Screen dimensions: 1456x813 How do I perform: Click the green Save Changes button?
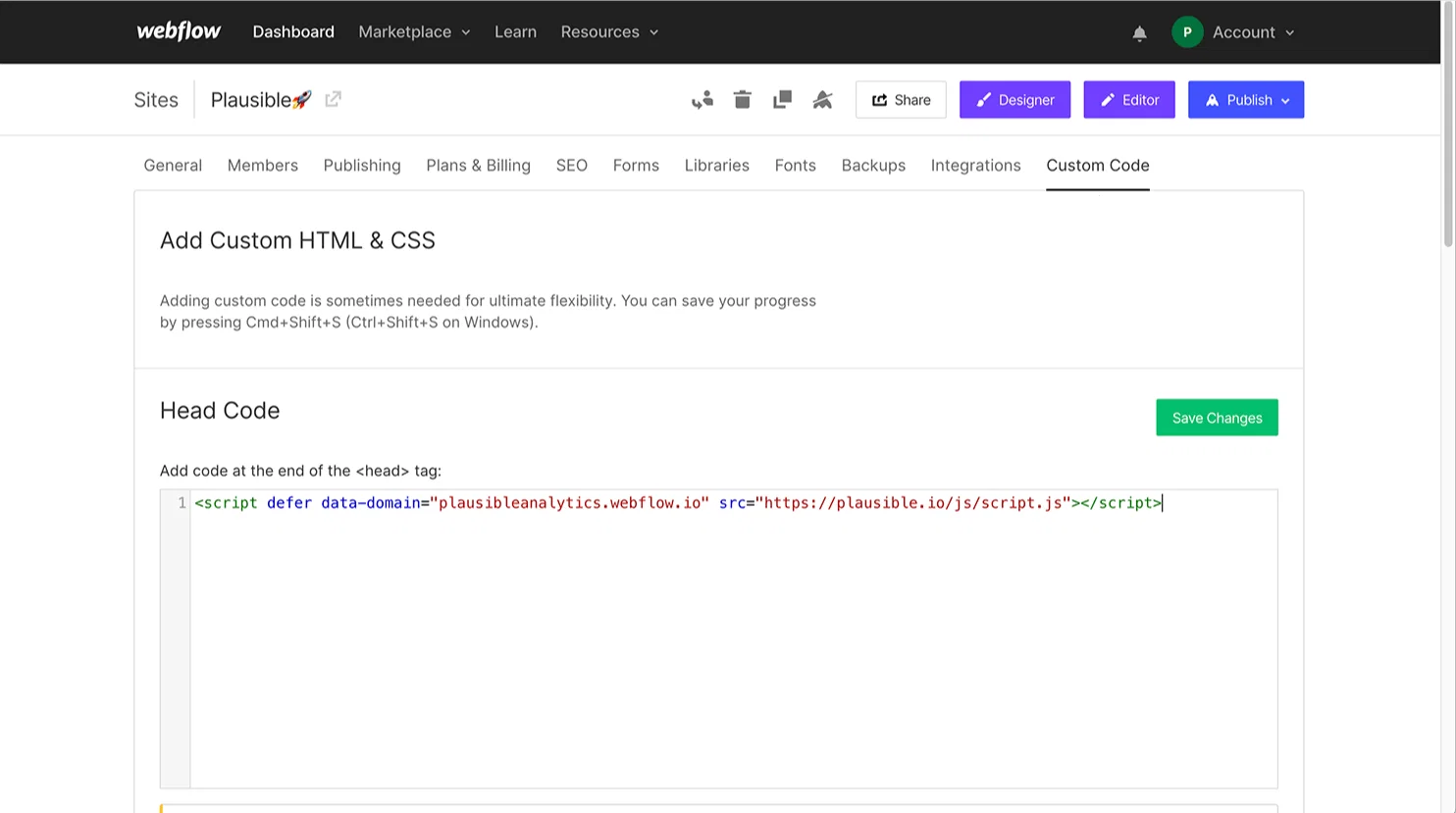tap(1217, 418)
